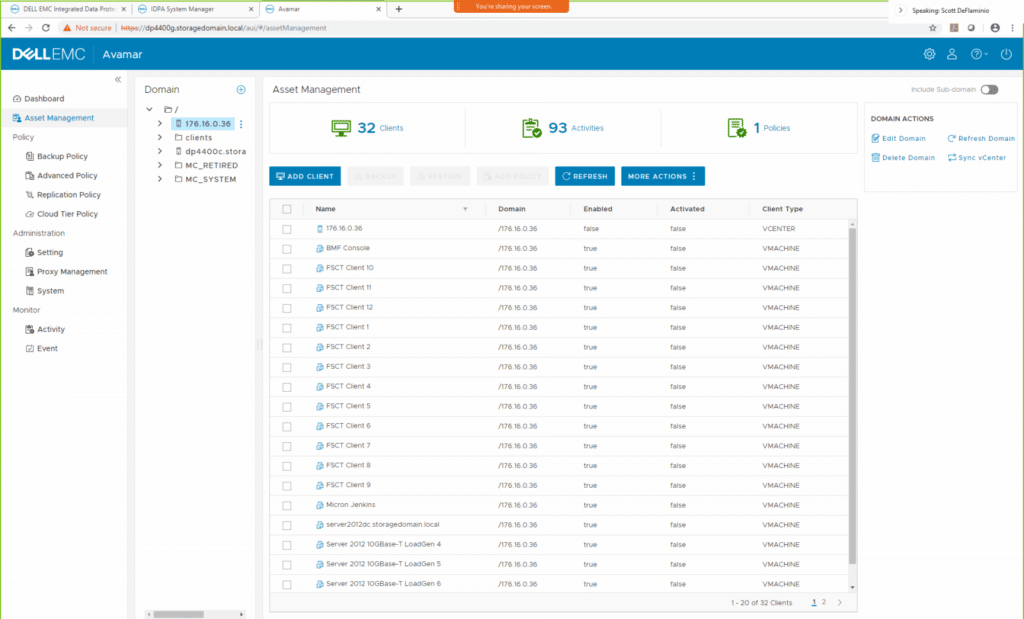The image size is (1024, 619).
Task: Click the domain tree horizontal scrollbar
Action: pyautogui.click(x=178, y=614)
